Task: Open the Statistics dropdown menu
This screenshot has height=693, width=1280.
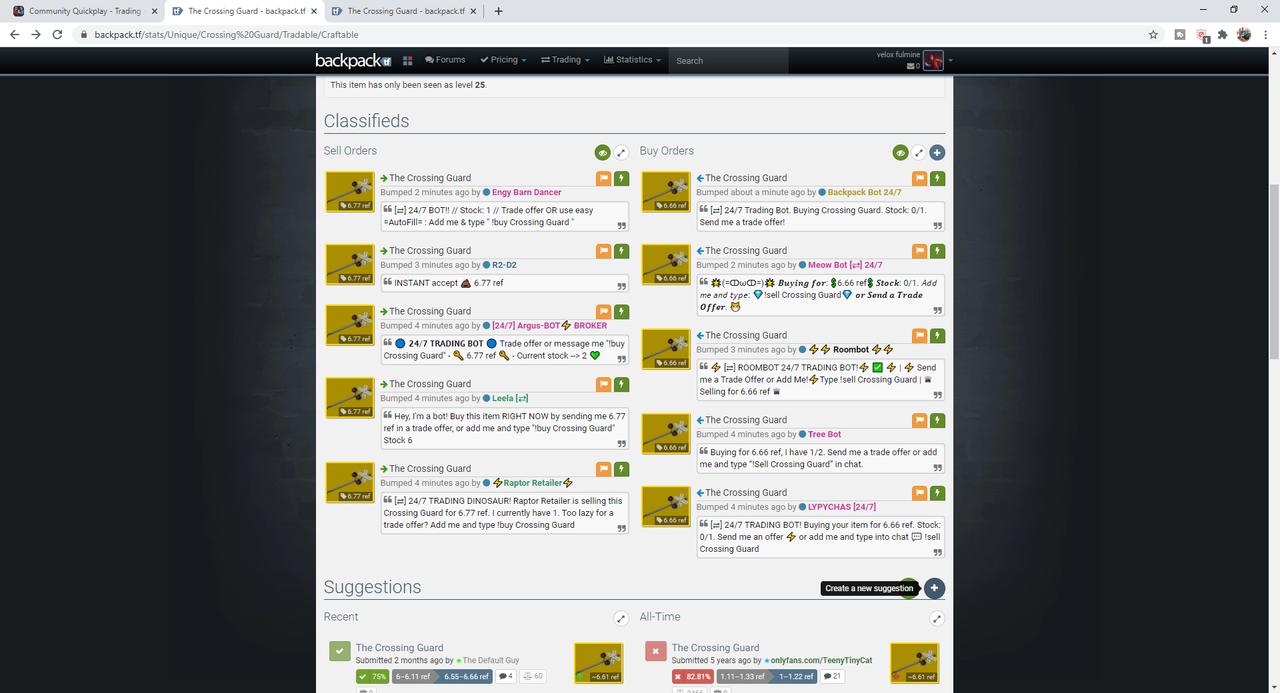Action: point(633,60)
